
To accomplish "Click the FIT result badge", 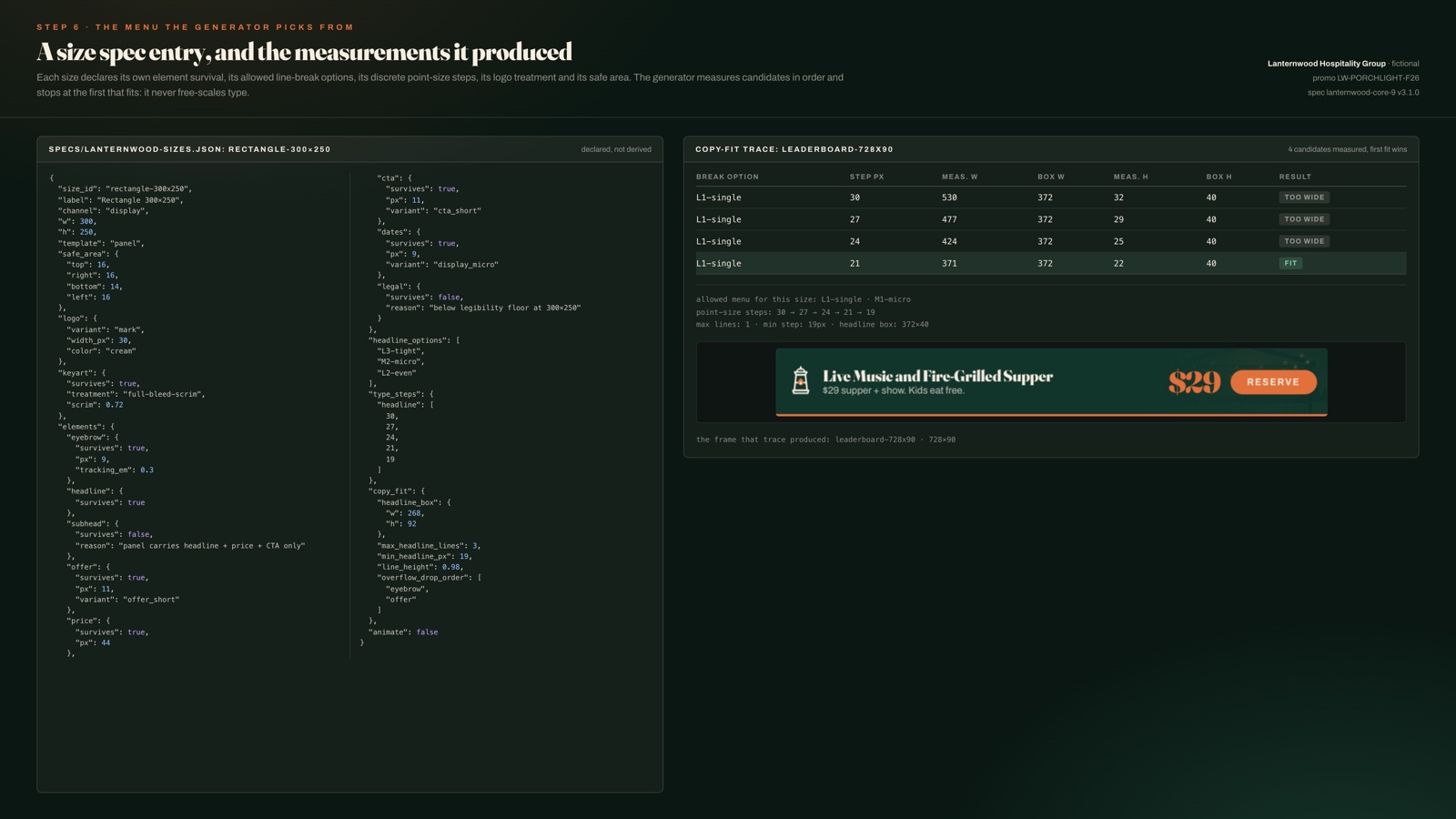I will click(1290, 263).
